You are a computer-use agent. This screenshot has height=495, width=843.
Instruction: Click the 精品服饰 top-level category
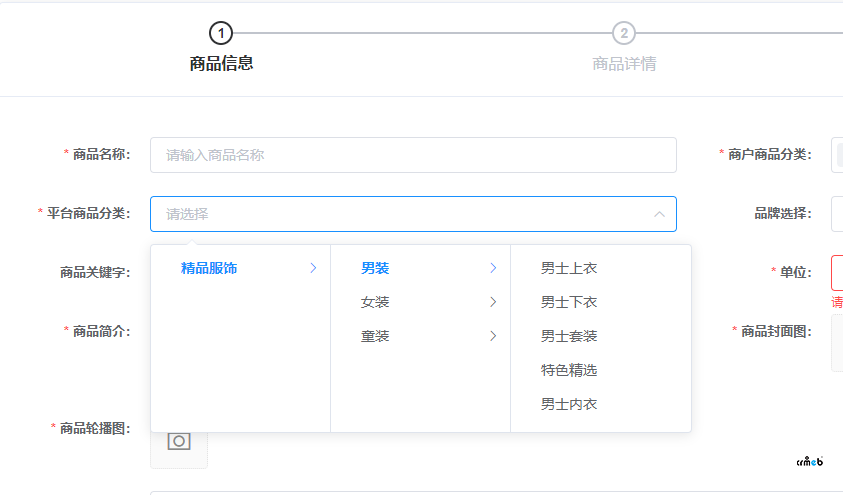209,268
